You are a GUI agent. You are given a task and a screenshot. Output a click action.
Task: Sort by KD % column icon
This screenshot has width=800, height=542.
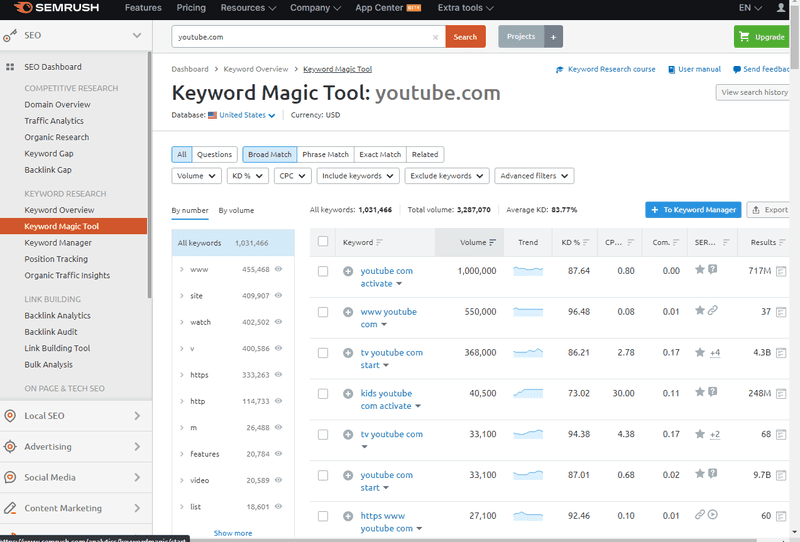pos(586,242)
